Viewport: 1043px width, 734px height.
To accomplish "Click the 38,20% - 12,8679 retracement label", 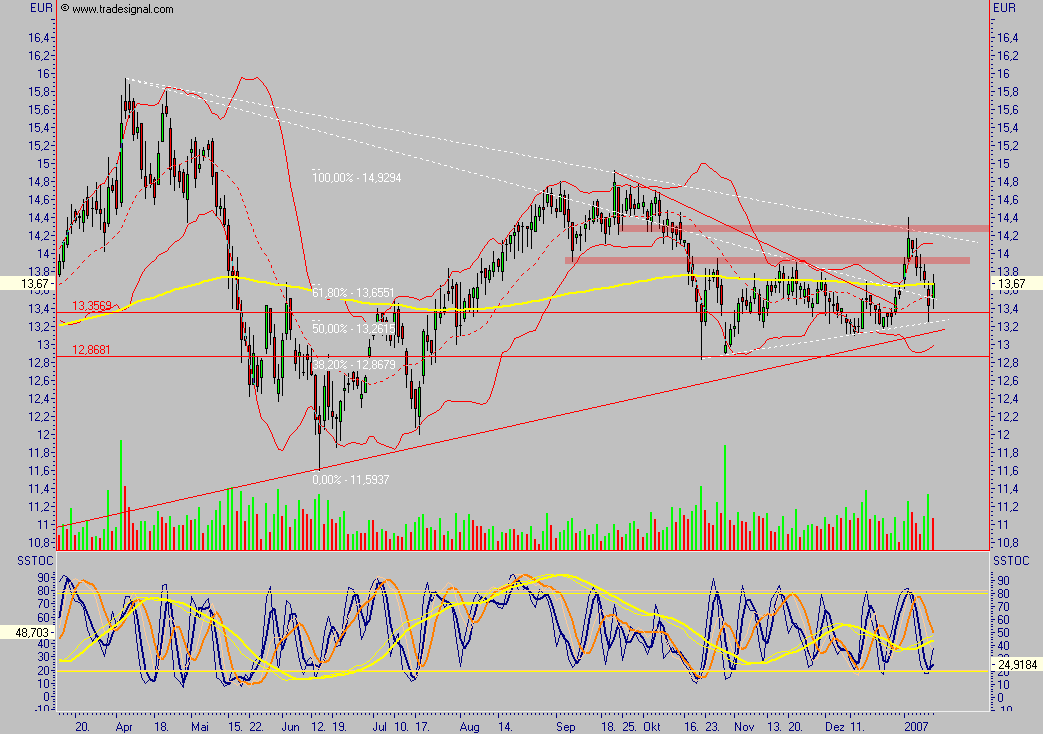I will pyautogui.click(x=353, y=366).
